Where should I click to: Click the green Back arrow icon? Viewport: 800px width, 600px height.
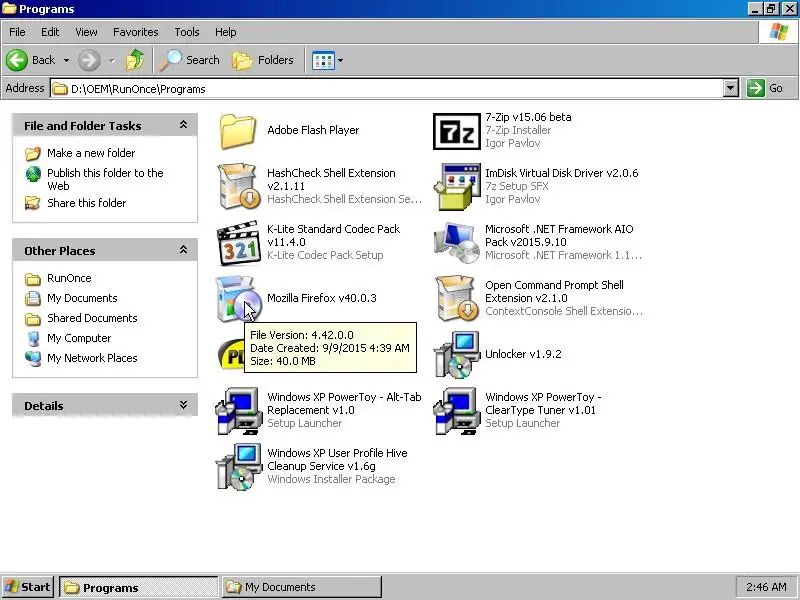tap(17, 60)
